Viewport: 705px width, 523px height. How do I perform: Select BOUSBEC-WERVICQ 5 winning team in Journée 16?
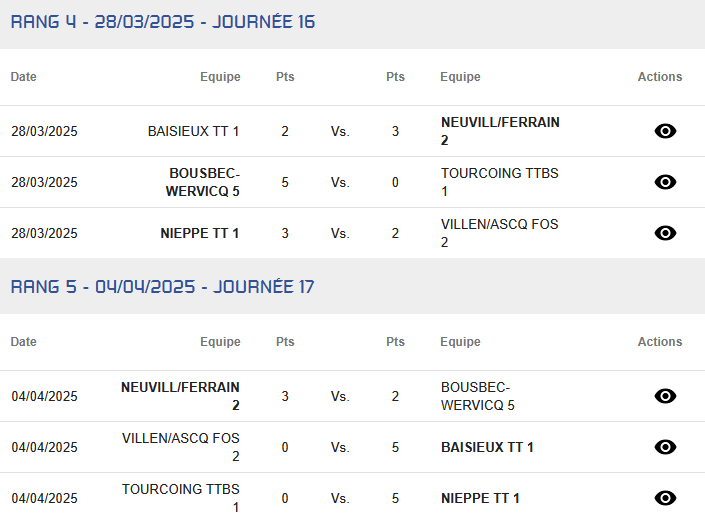tap(203, 182)
